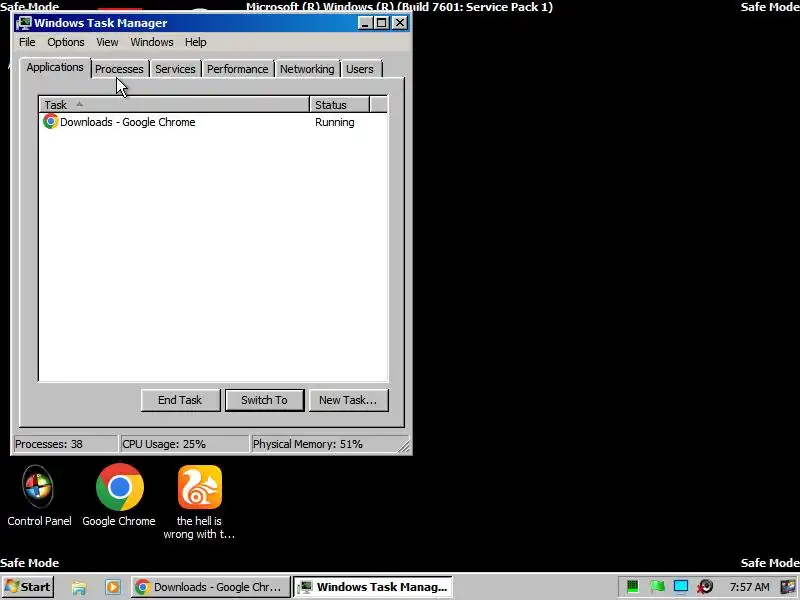Click Chrome icon in Downloads task row
The height and width of the screenshot is (600, 800).
(x=50, y=121)
